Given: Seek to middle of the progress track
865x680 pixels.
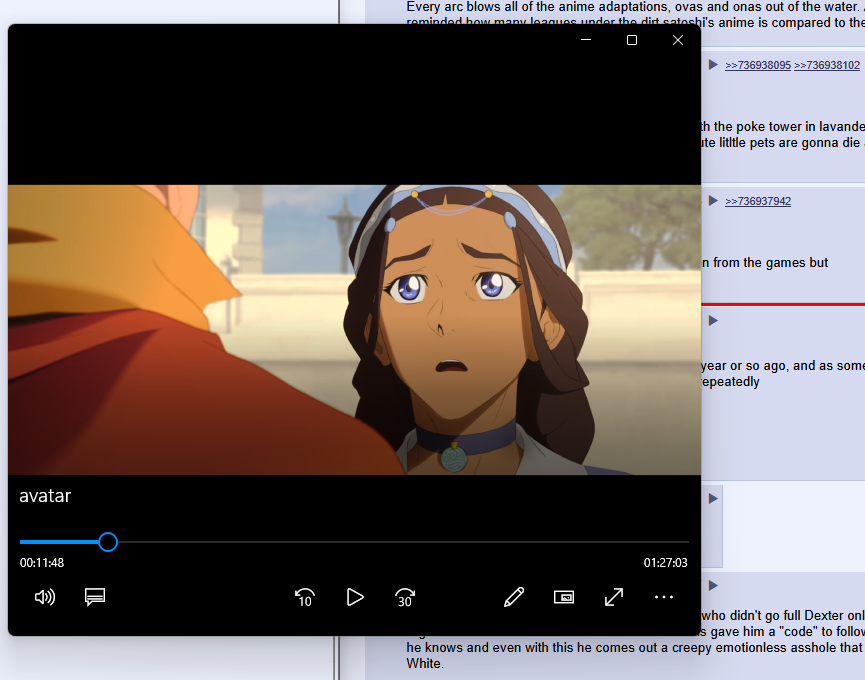Looking at the screenshot, I should 354,542.
